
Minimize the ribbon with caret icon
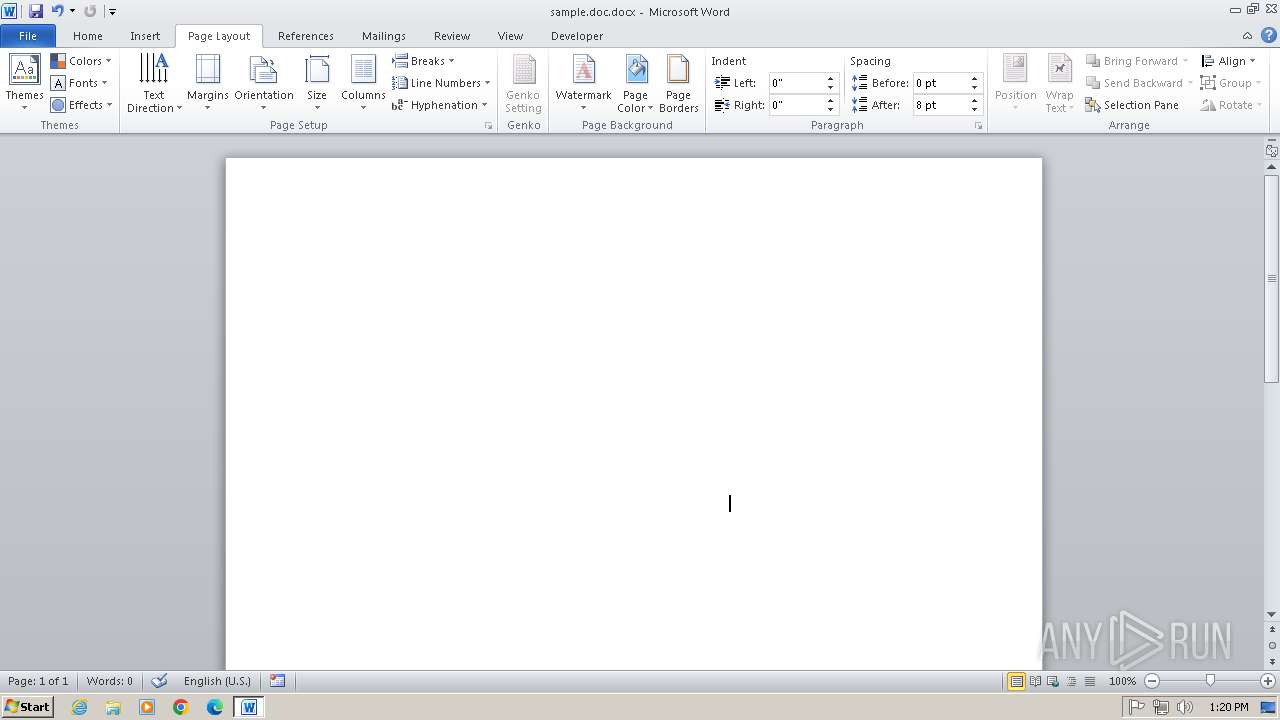[1249, 35]
